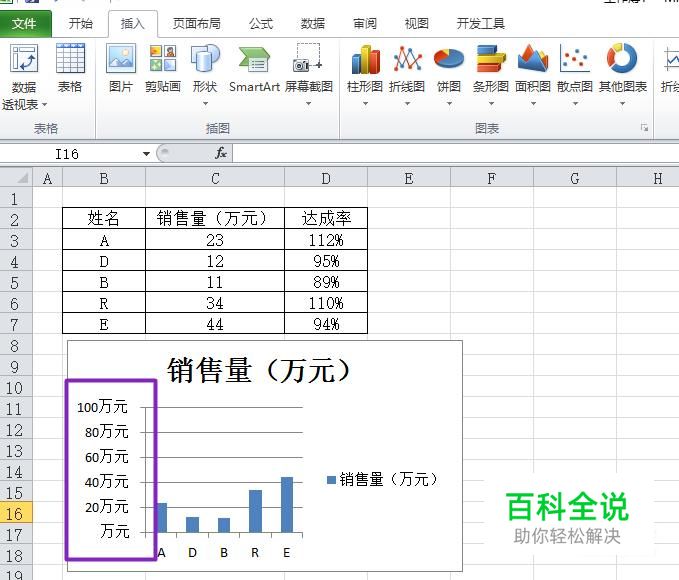
Task: Open the 图表 group dialog launcher
Action: (x=644, y=128)
